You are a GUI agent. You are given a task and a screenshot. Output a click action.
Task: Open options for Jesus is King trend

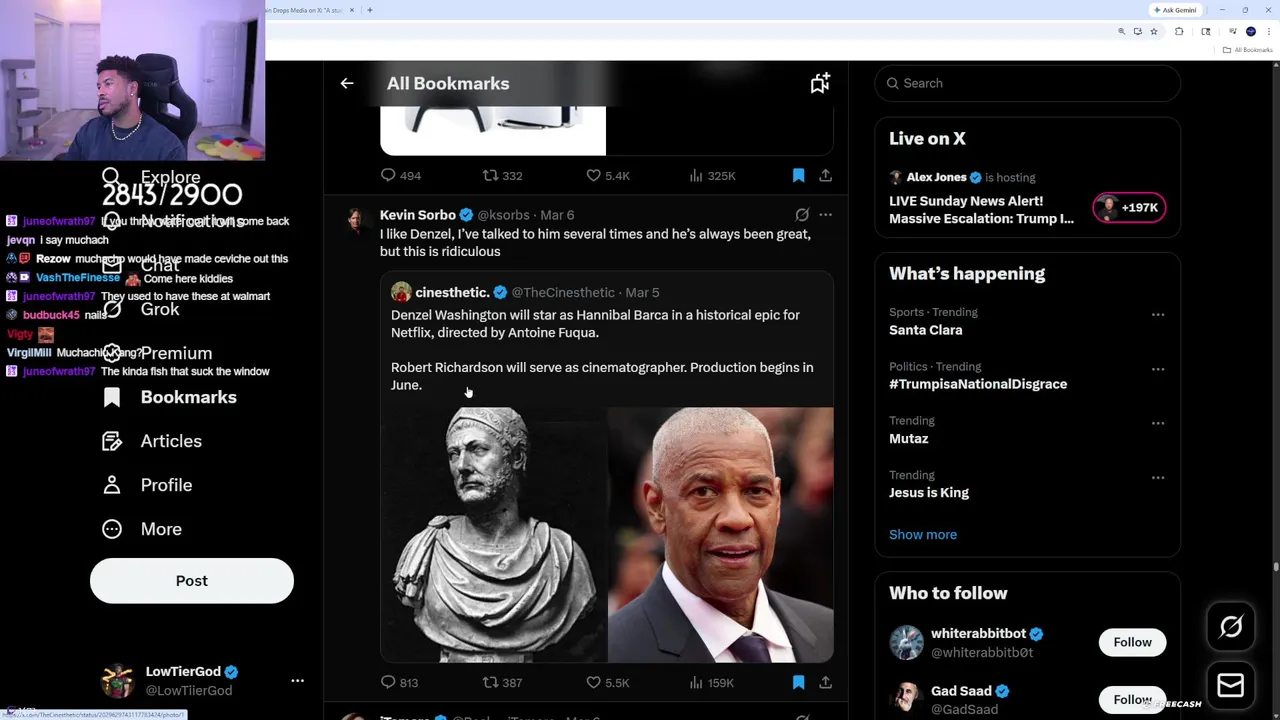pyautogui.click(x=1158, y=478)
